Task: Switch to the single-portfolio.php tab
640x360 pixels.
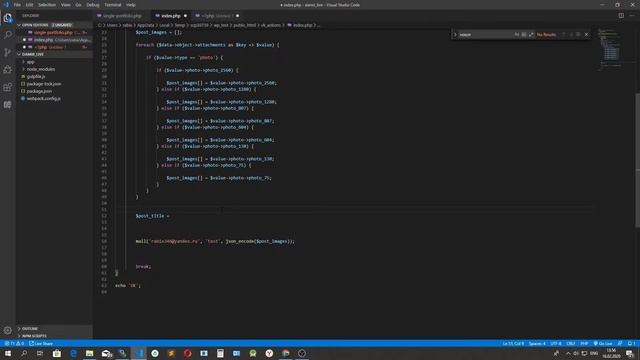Action: 122,16
